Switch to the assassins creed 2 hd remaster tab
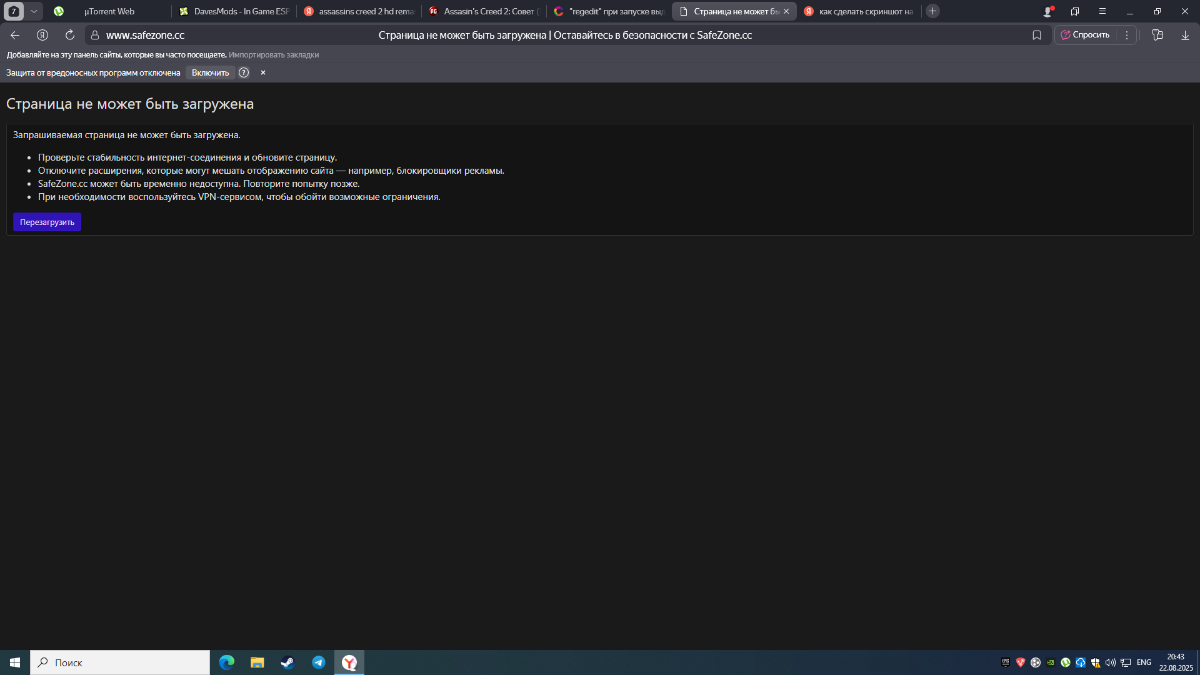The height and width of the screenshot is (675, 1200). pos(360,11)
